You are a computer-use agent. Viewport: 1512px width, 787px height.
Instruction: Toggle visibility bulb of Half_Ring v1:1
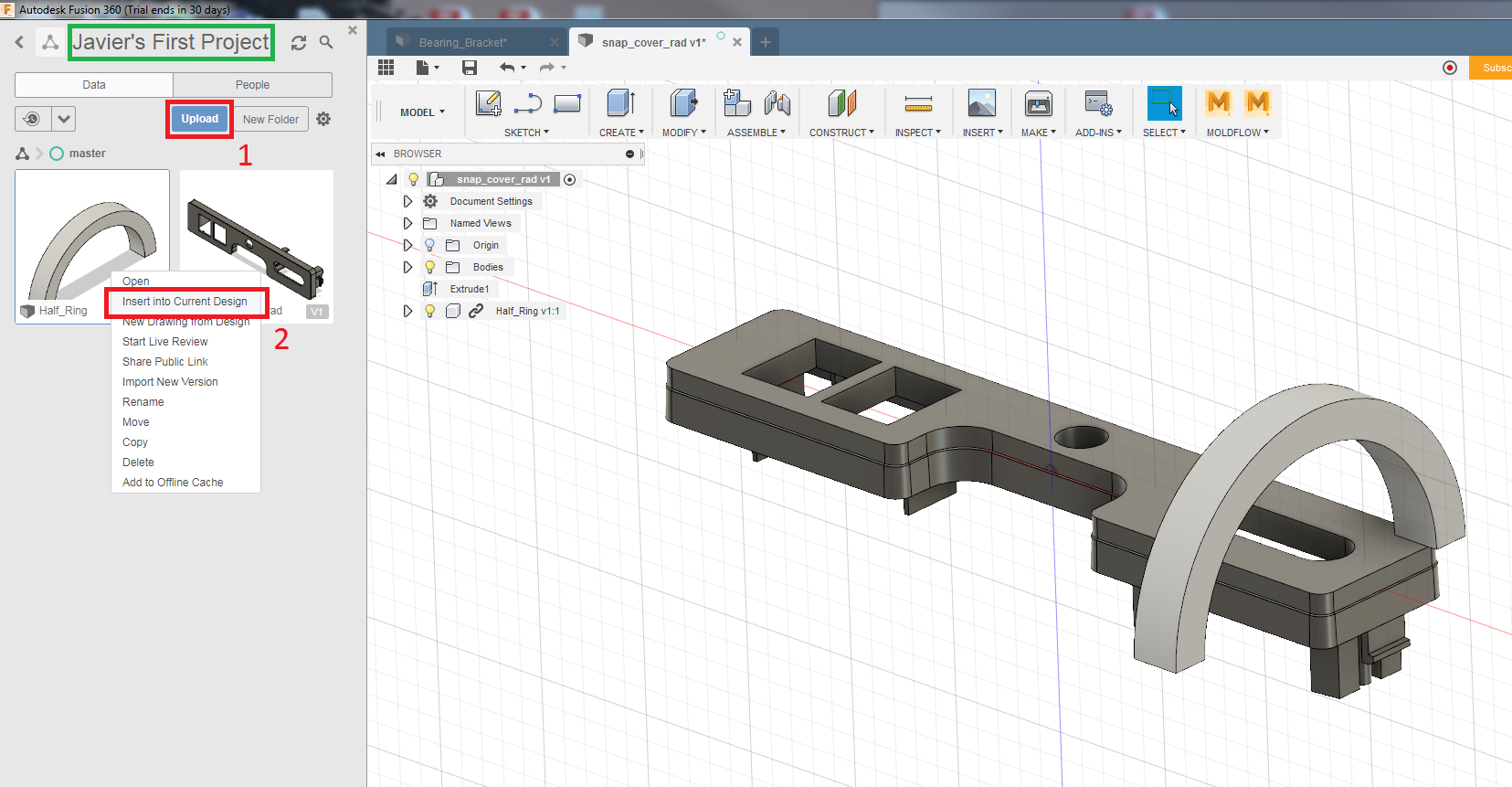[430, 311]
